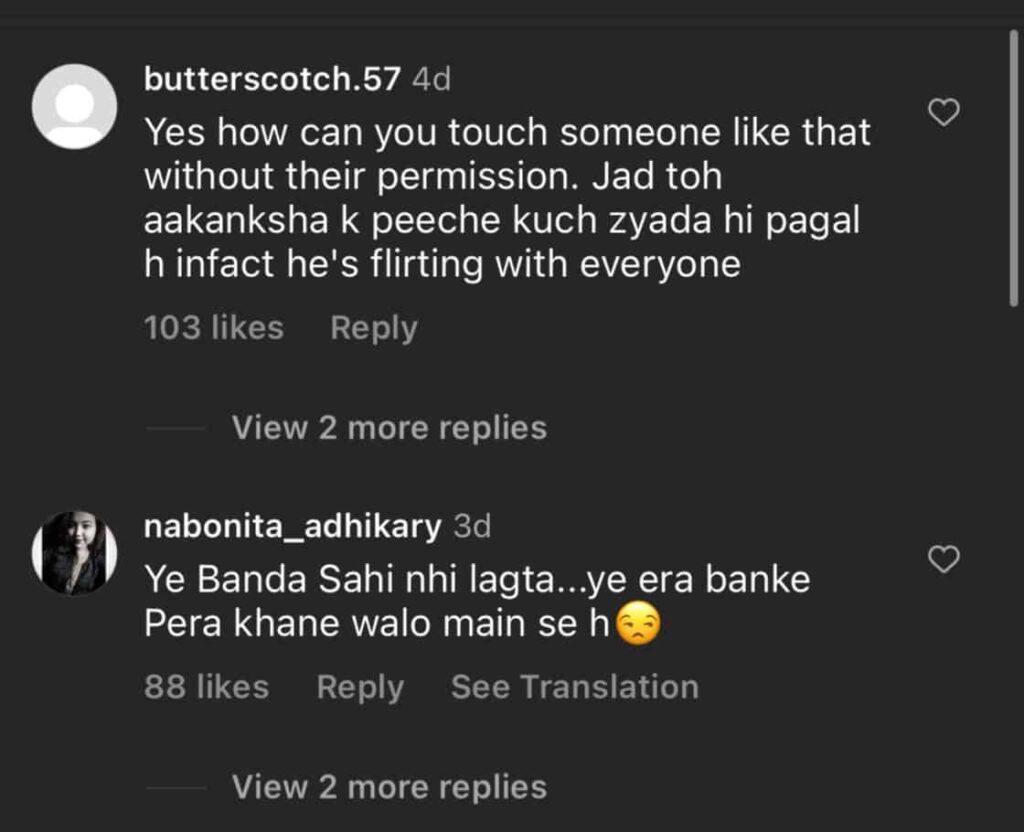Viewport: 1024px width, 832px height.
Task: Click the dash line beside the first "View 2 more replies"
Action: tap(176, 429)
